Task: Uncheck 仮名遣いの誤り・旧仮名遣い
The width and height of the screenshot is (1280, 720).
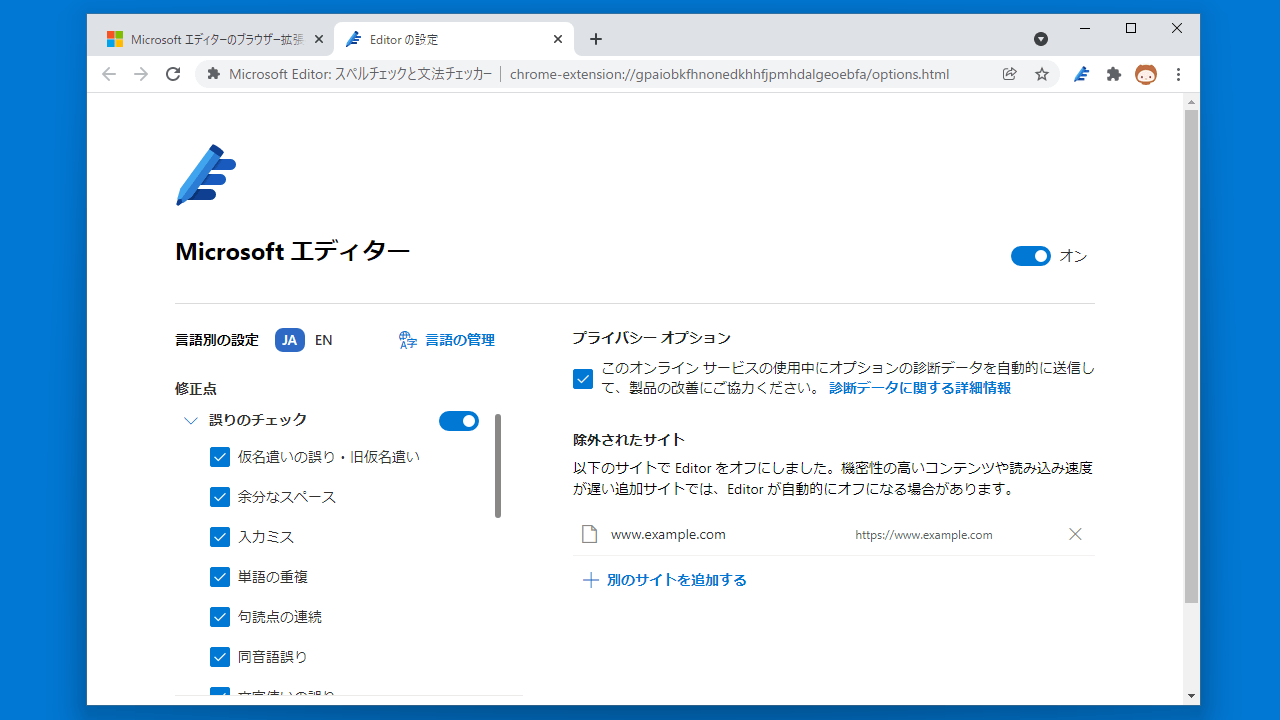Action: (x=220, y=457)
